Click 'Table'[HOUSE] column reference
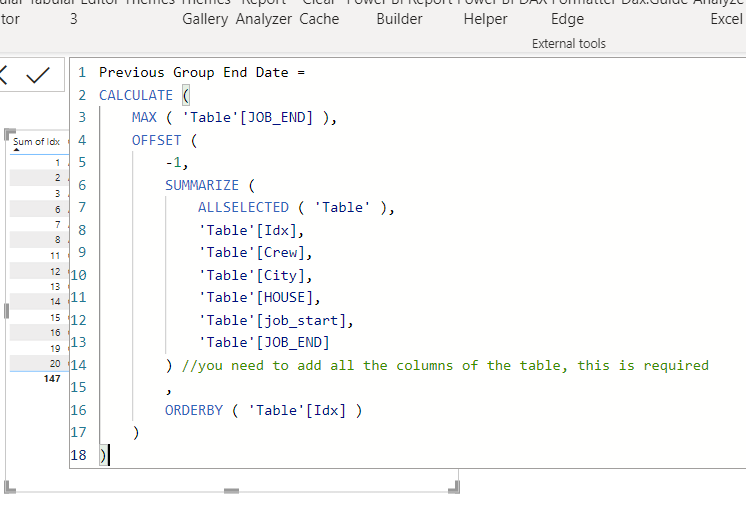 point(255,298)
